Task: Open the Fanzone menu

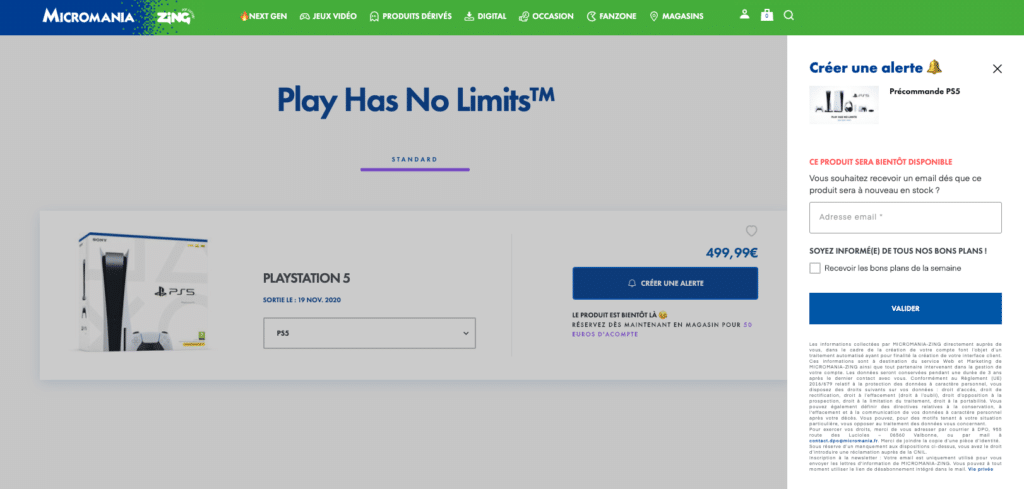Action: 611,17
